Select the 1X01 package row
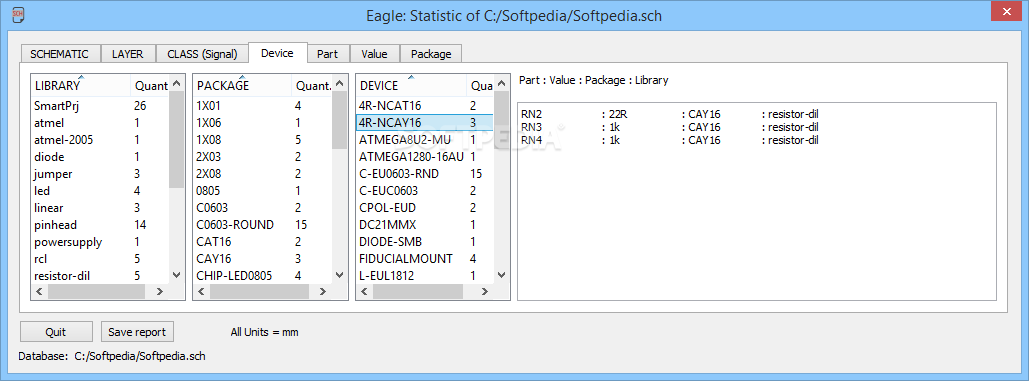1029x381 pixels. click(x=262, y=105)
